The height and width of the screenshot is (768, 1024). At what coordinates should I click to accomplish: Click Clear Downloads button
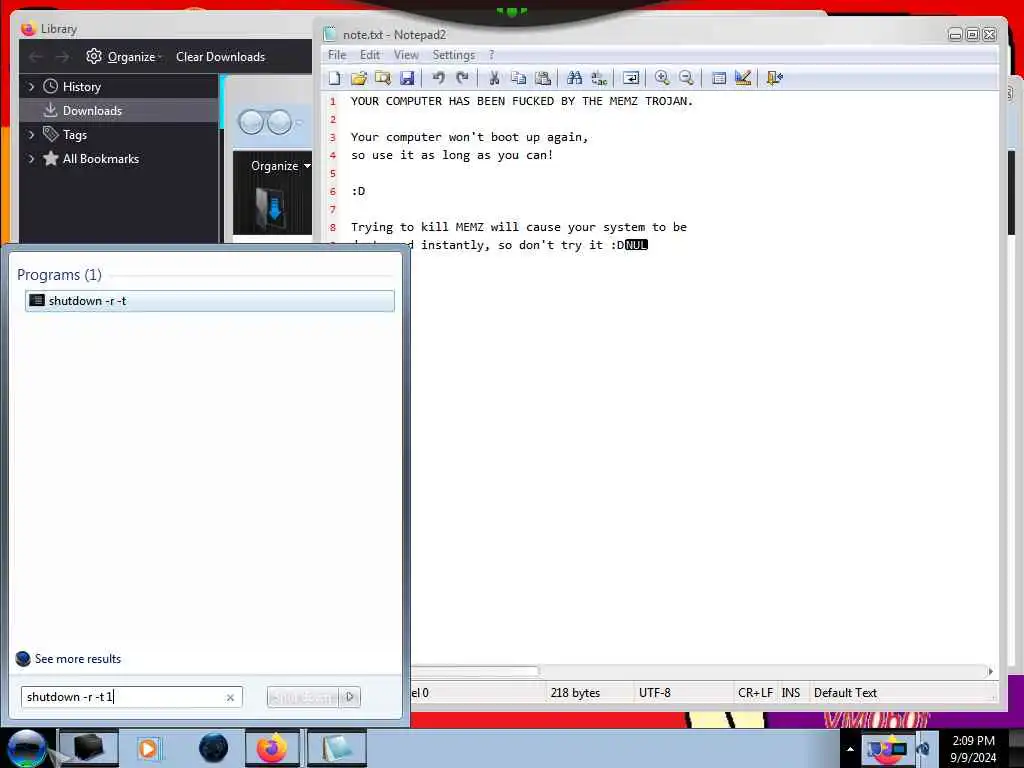(220, 57)
